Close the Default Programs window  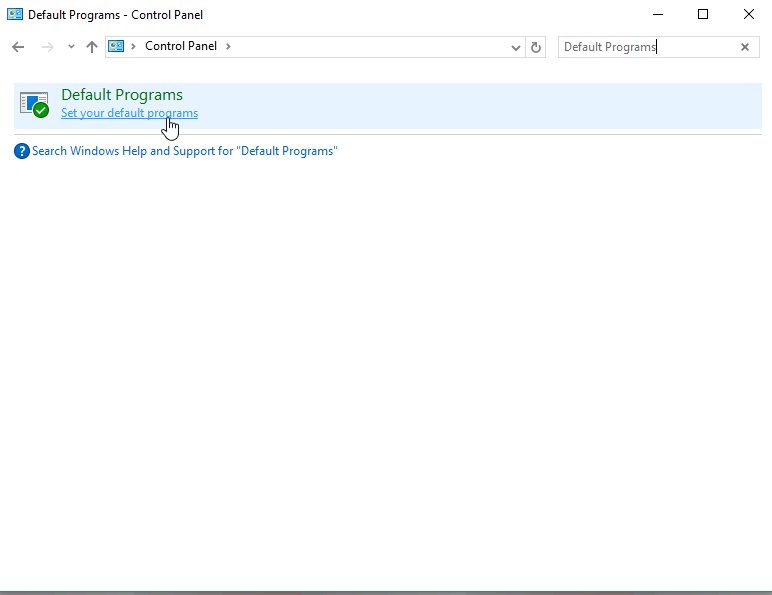pyautogui.click(x=749, y=14)
